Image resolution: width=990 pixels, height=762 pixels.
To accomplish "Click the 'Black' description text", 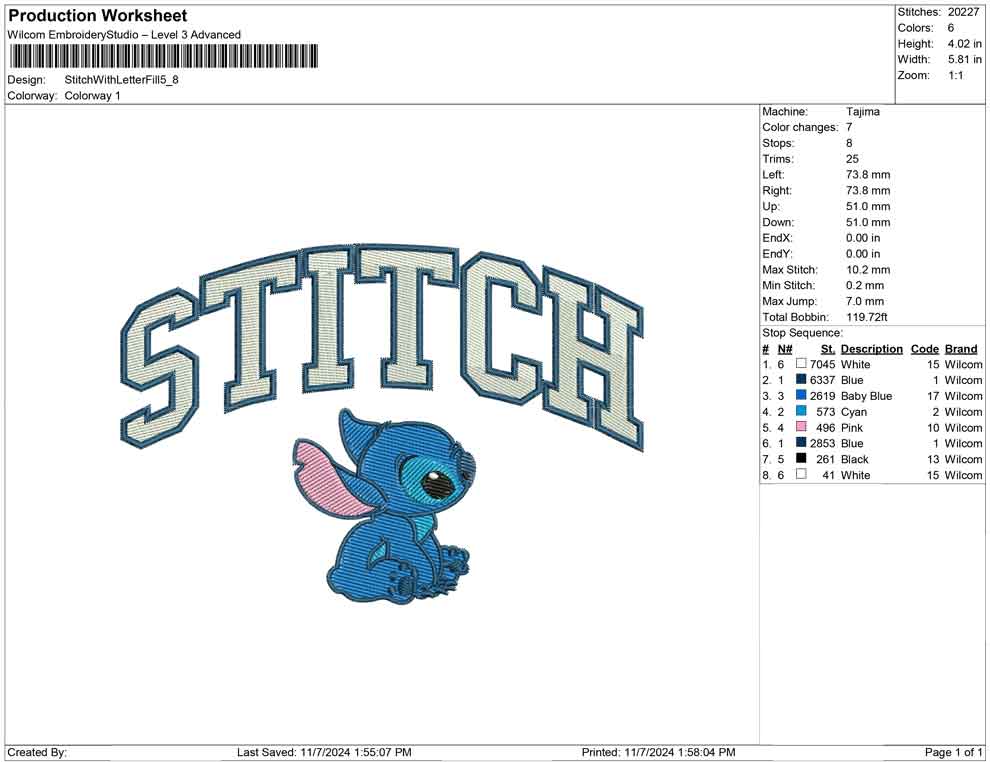I will [855, 459].
